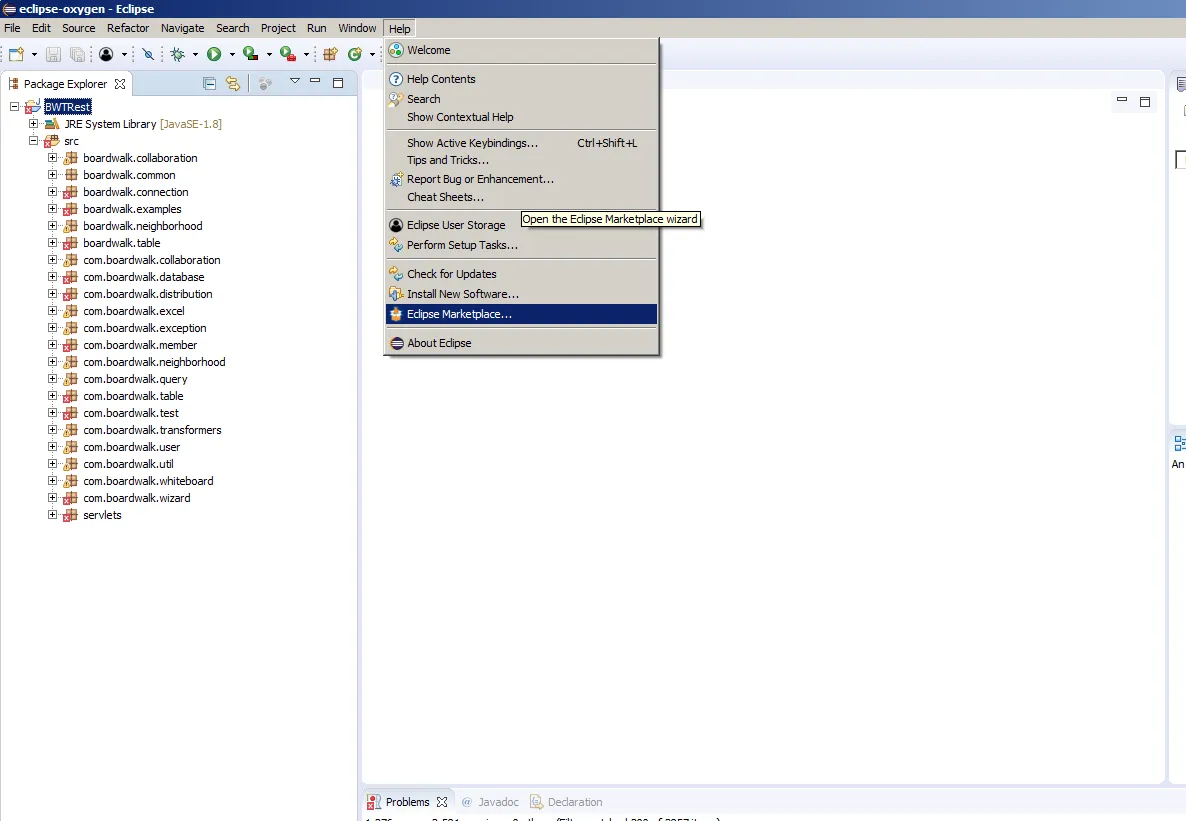Minimize the Package Explorer view

click(x=315, y=80)
